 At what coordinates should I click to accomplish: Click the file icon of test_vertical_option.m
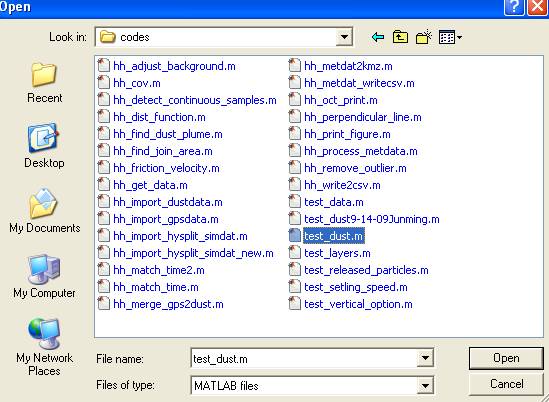point(294,304)
